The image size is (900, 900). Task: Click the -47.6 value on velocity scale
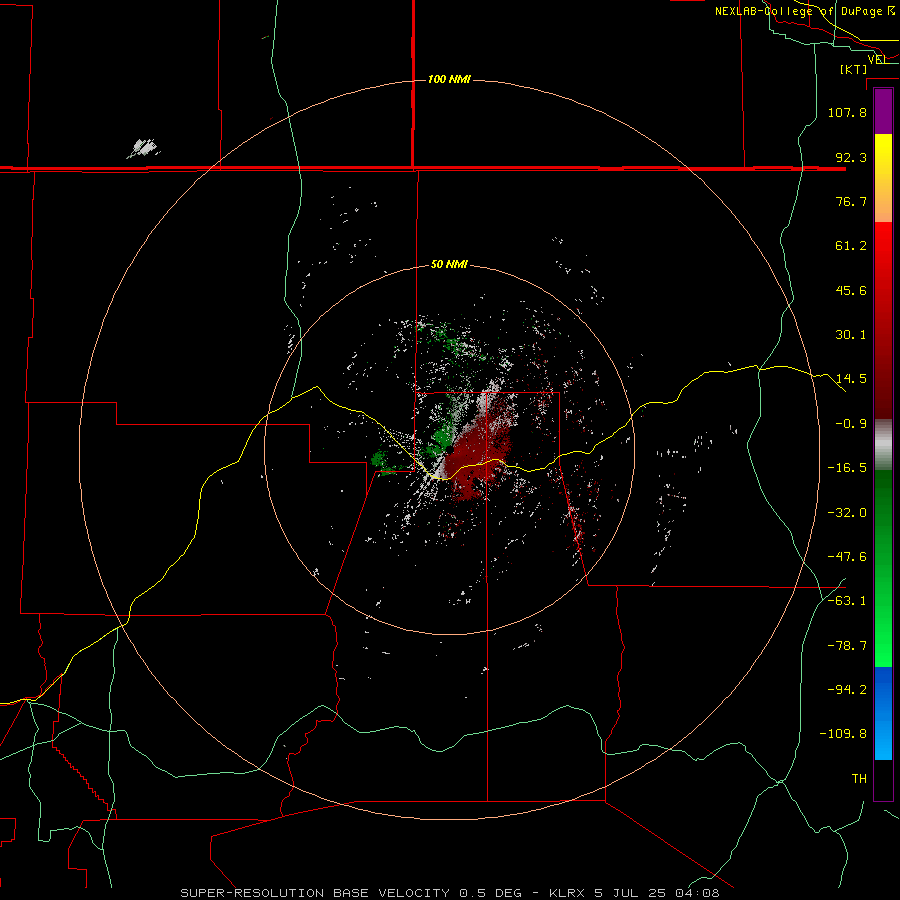pyautogui.click(x=847, y=557)
